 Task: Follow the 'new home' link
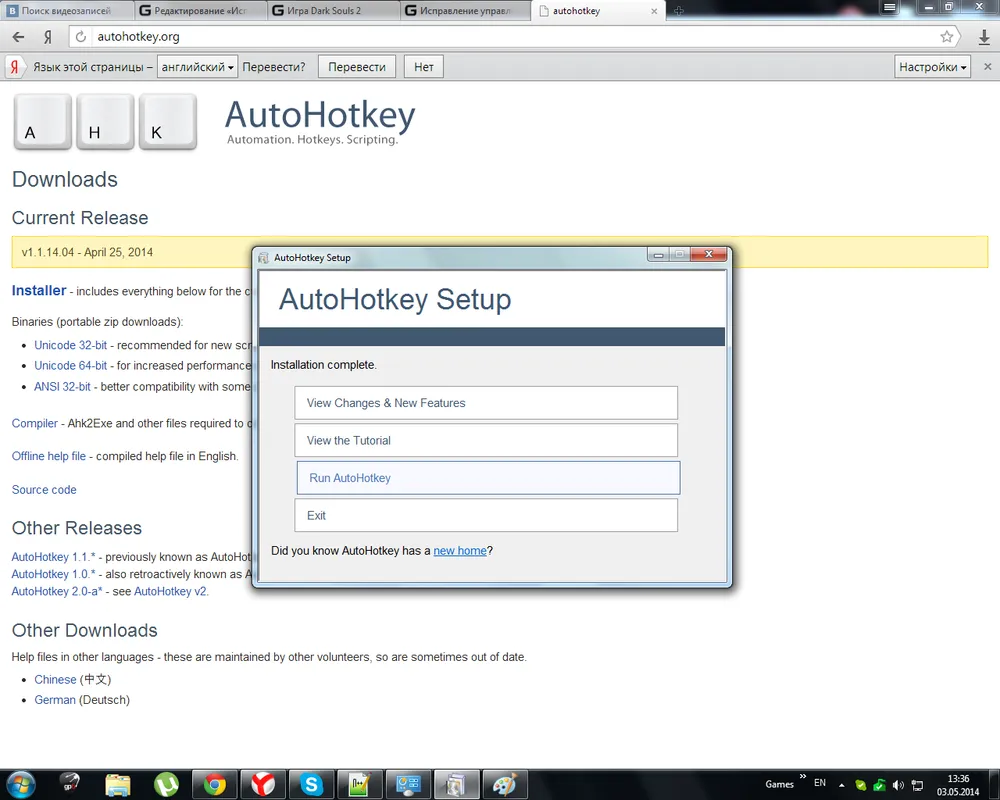(x=459, y=551)
